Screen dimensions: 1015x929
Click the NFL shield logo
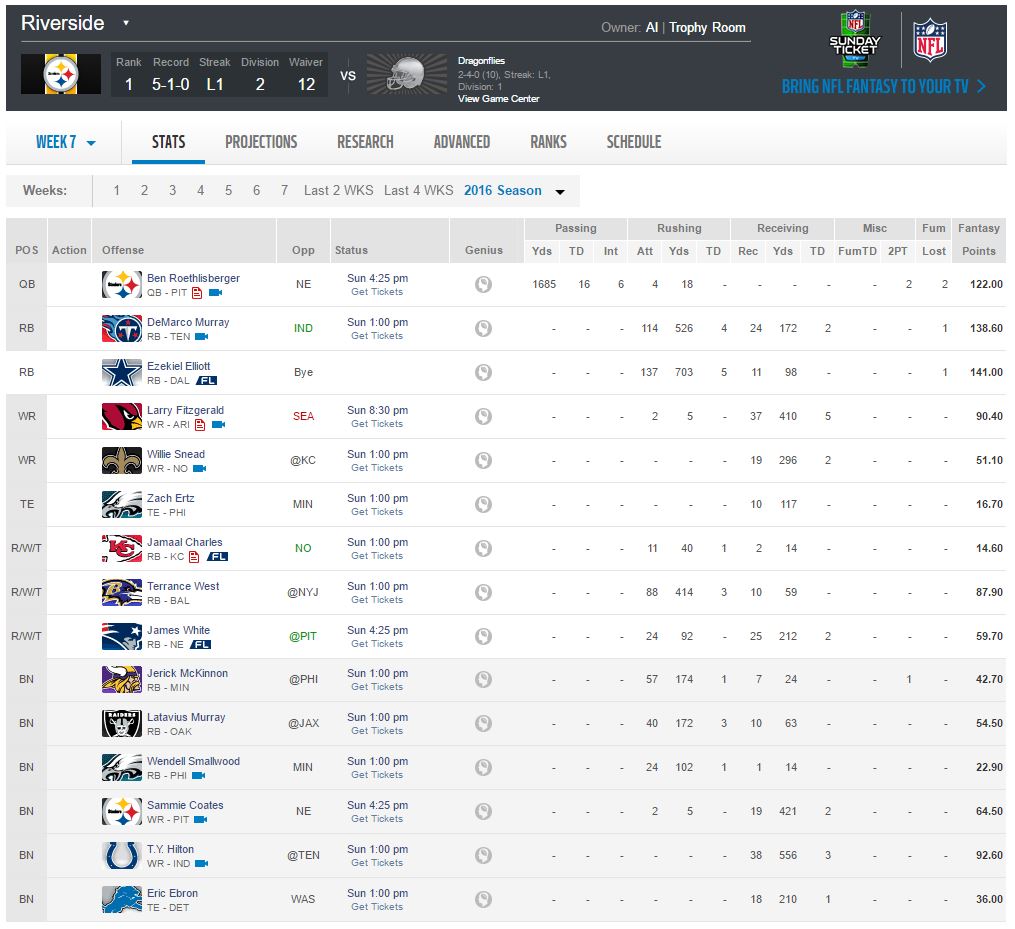(x=930, y=40)
